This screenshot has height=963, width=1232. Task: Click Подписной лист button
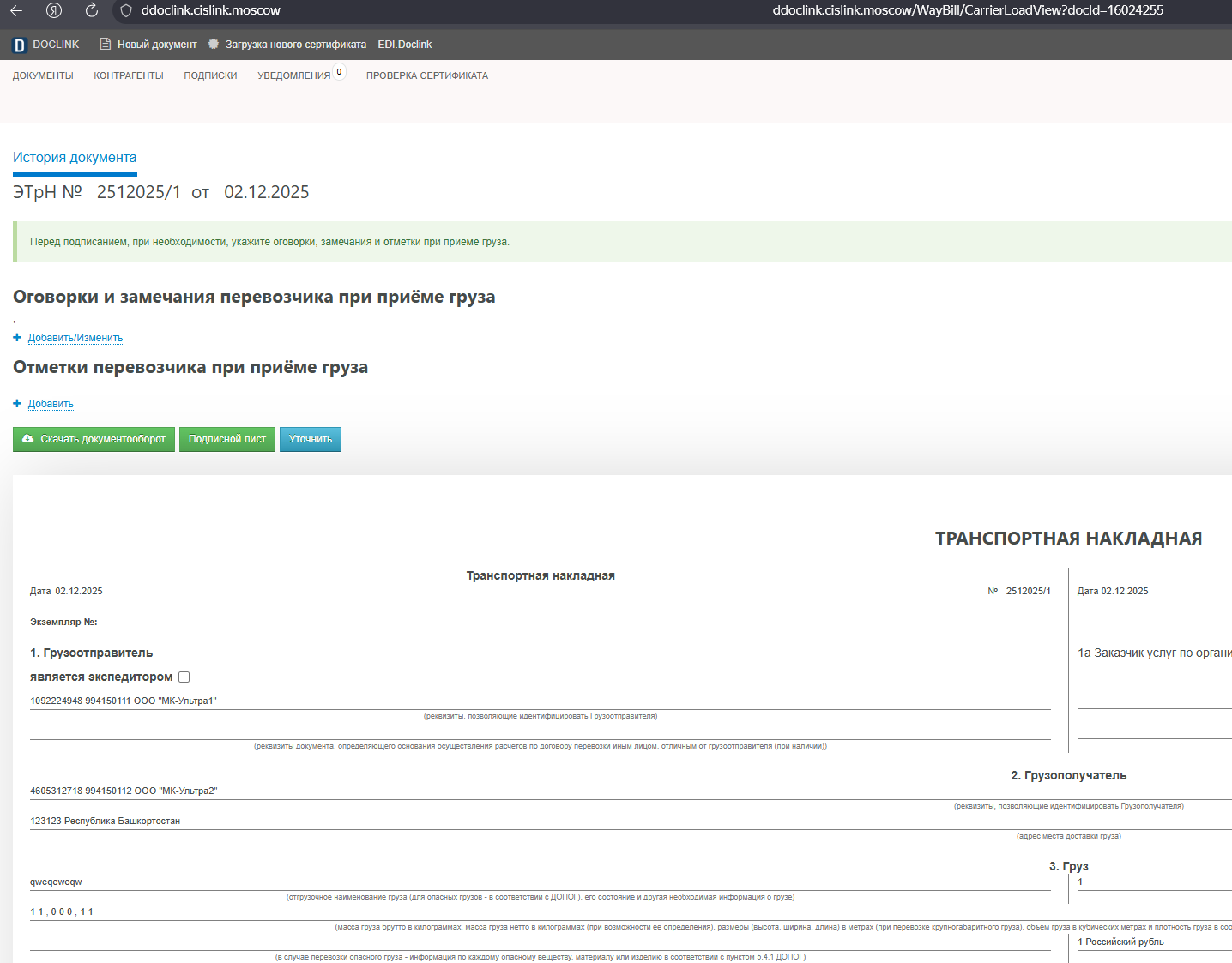(227, 439)
